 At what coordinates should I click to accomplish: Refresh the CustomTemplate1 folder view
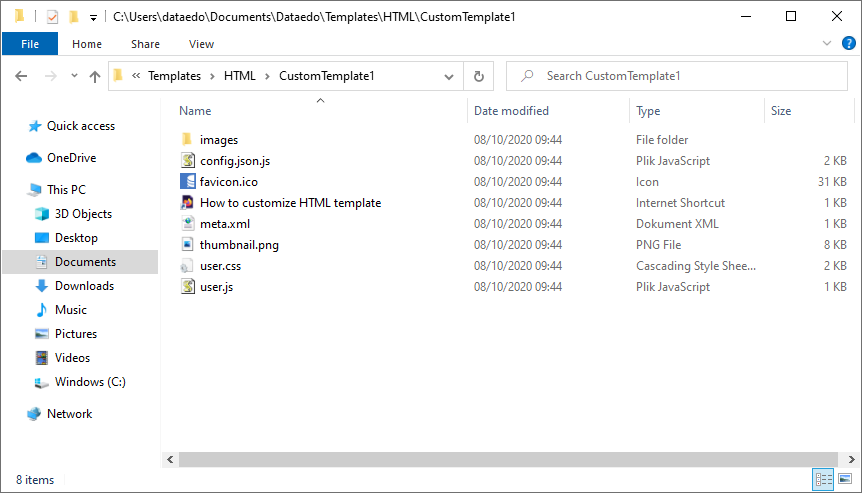(x=479, y=76)
